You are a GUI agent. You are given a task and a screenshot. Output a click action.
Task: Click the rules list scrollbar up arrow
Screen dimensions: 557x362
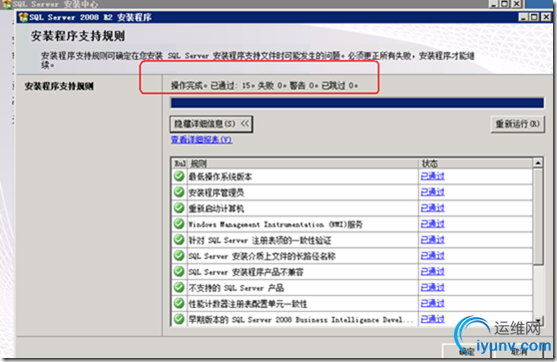[x=538, y=163]
